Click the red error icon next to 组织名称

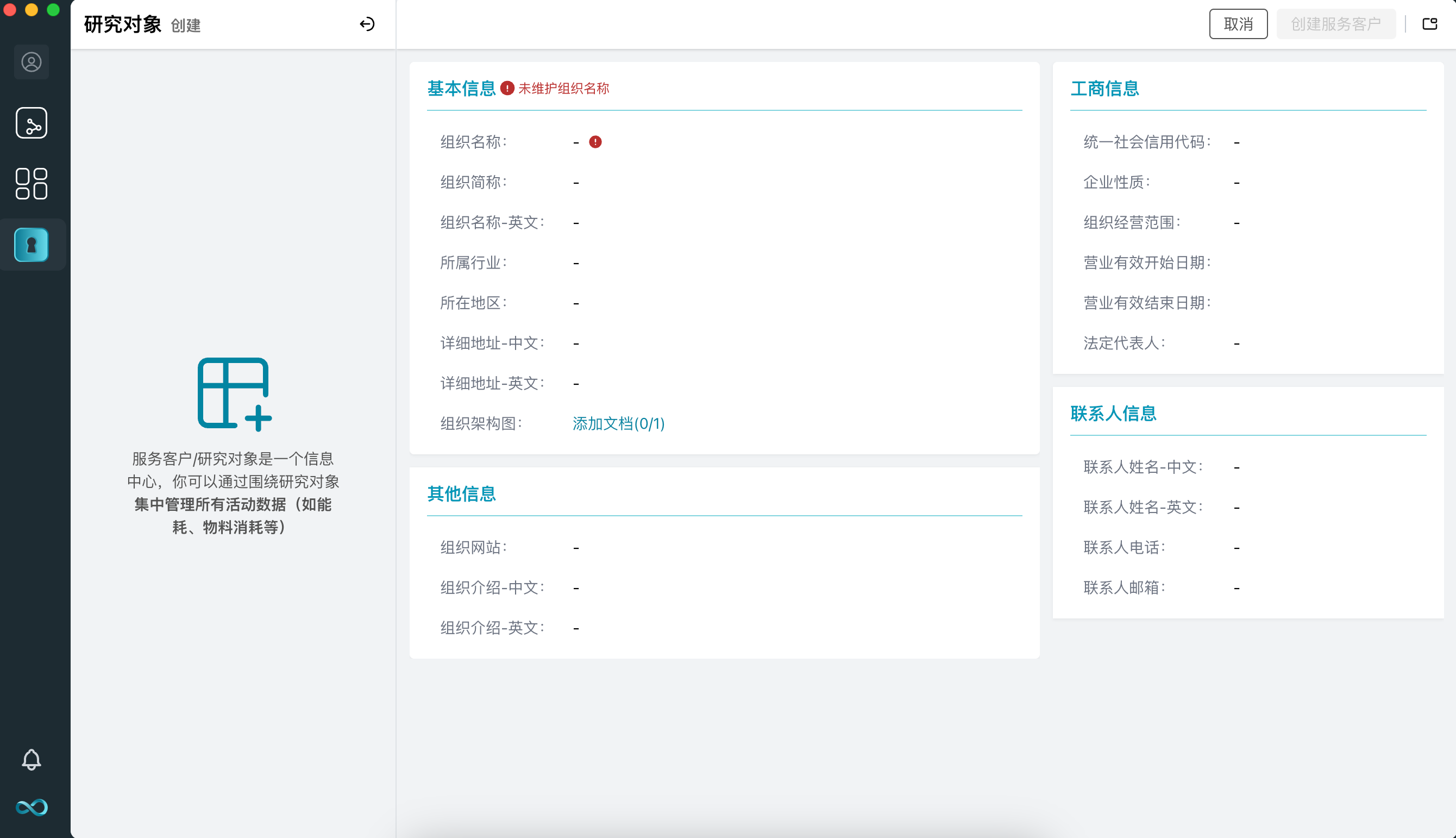point(595,142)
